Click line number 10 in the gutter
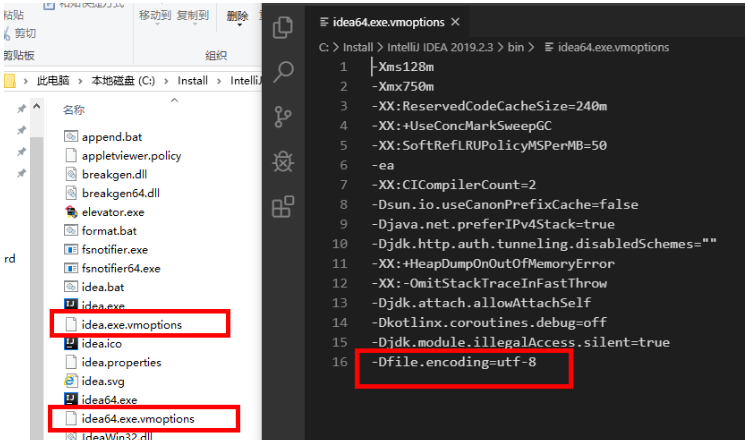Image resolution: width=745 pixels, height=440 pixels. point(340,244)
